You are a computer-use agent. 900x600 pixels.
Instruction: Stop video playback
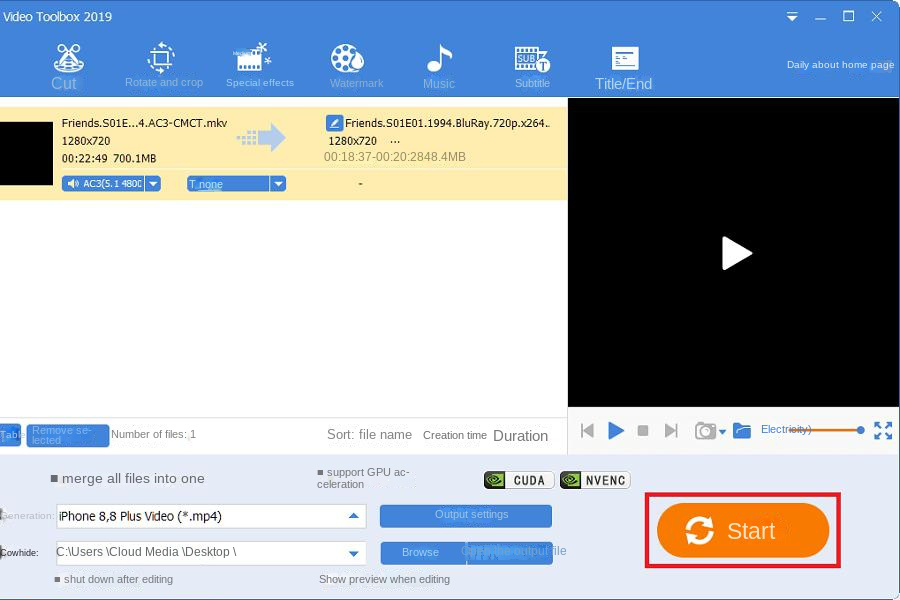coord(643,430)
